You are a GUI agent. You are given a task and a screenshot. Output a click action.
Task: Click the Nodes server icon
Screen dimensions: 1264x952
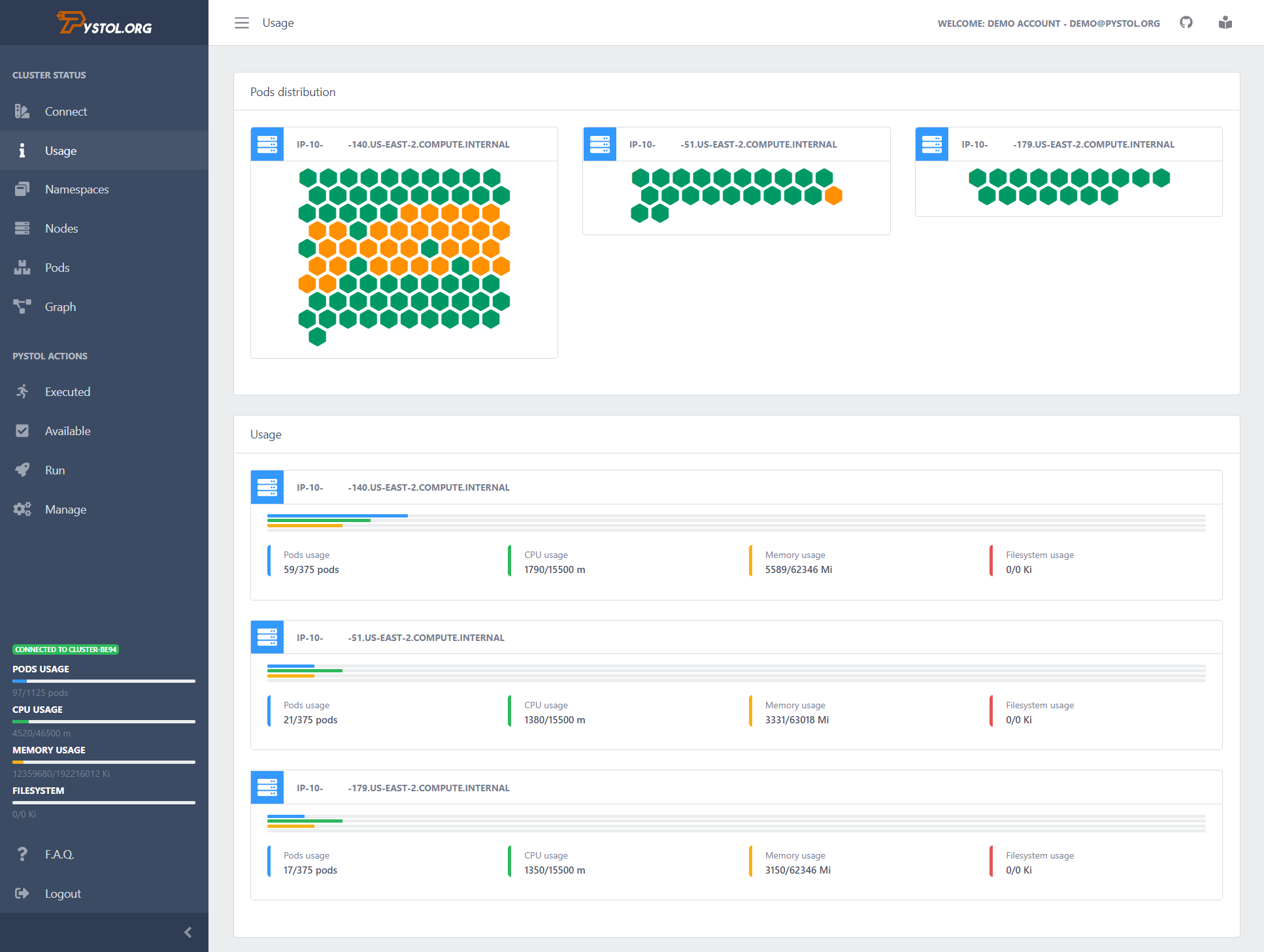(22, 229)
